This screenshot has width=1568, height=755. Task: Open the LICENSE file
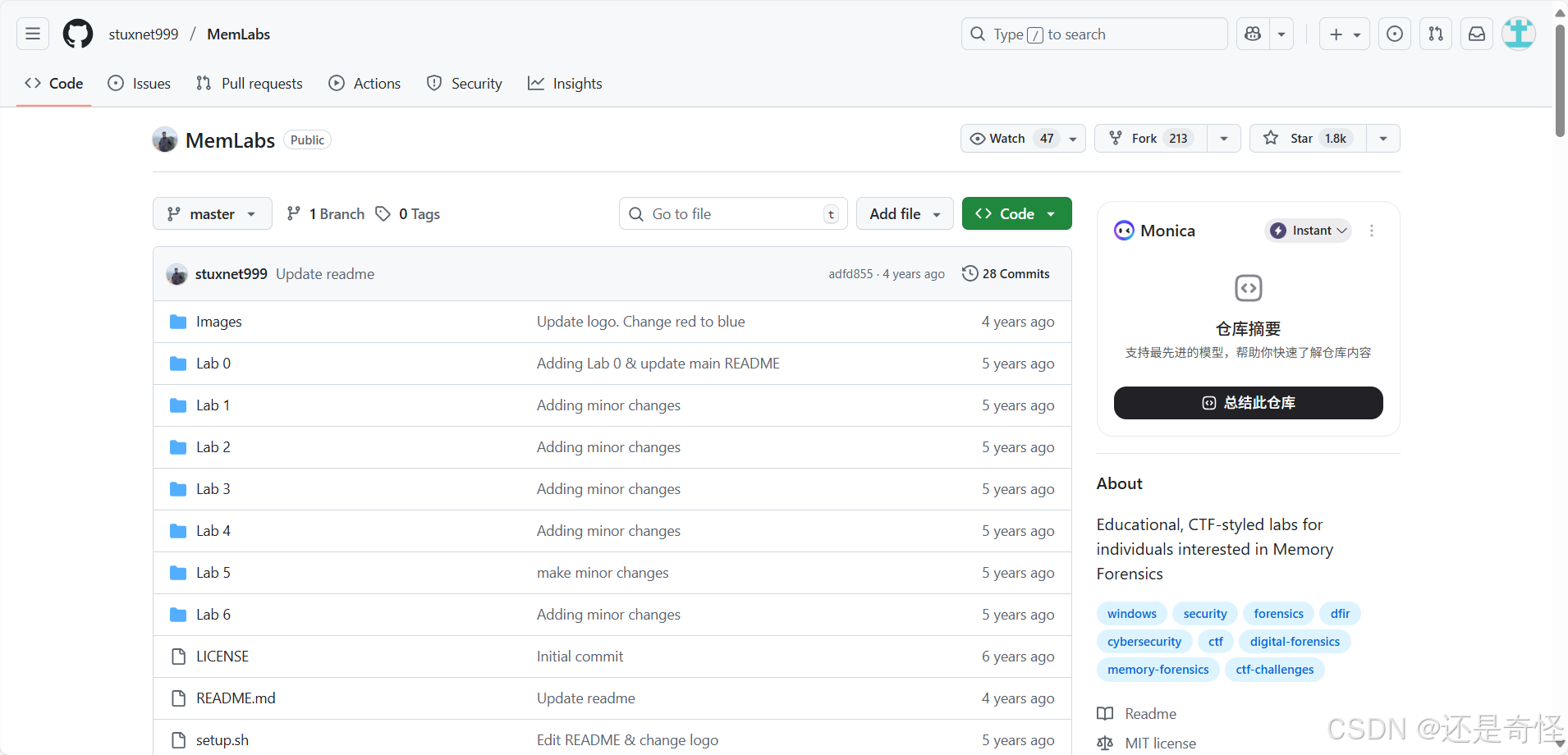(x=222, y=657)
